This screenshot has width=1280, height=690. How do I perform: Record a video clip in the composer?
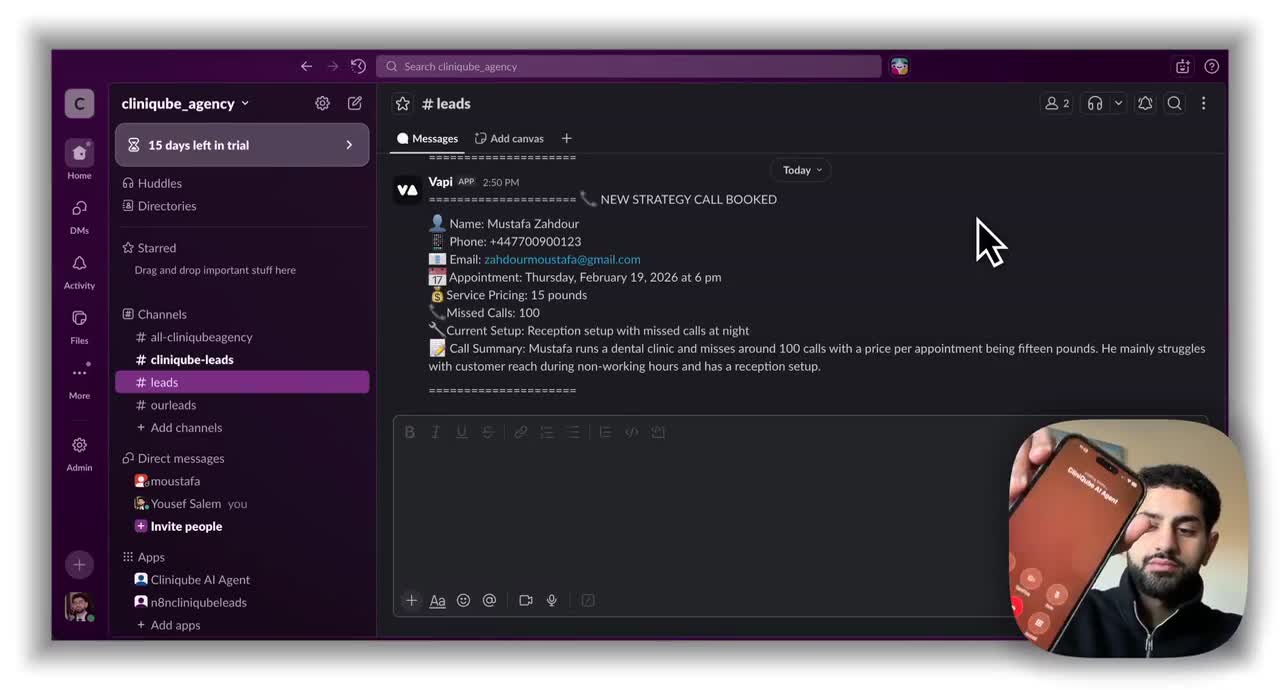pos(526,600)
